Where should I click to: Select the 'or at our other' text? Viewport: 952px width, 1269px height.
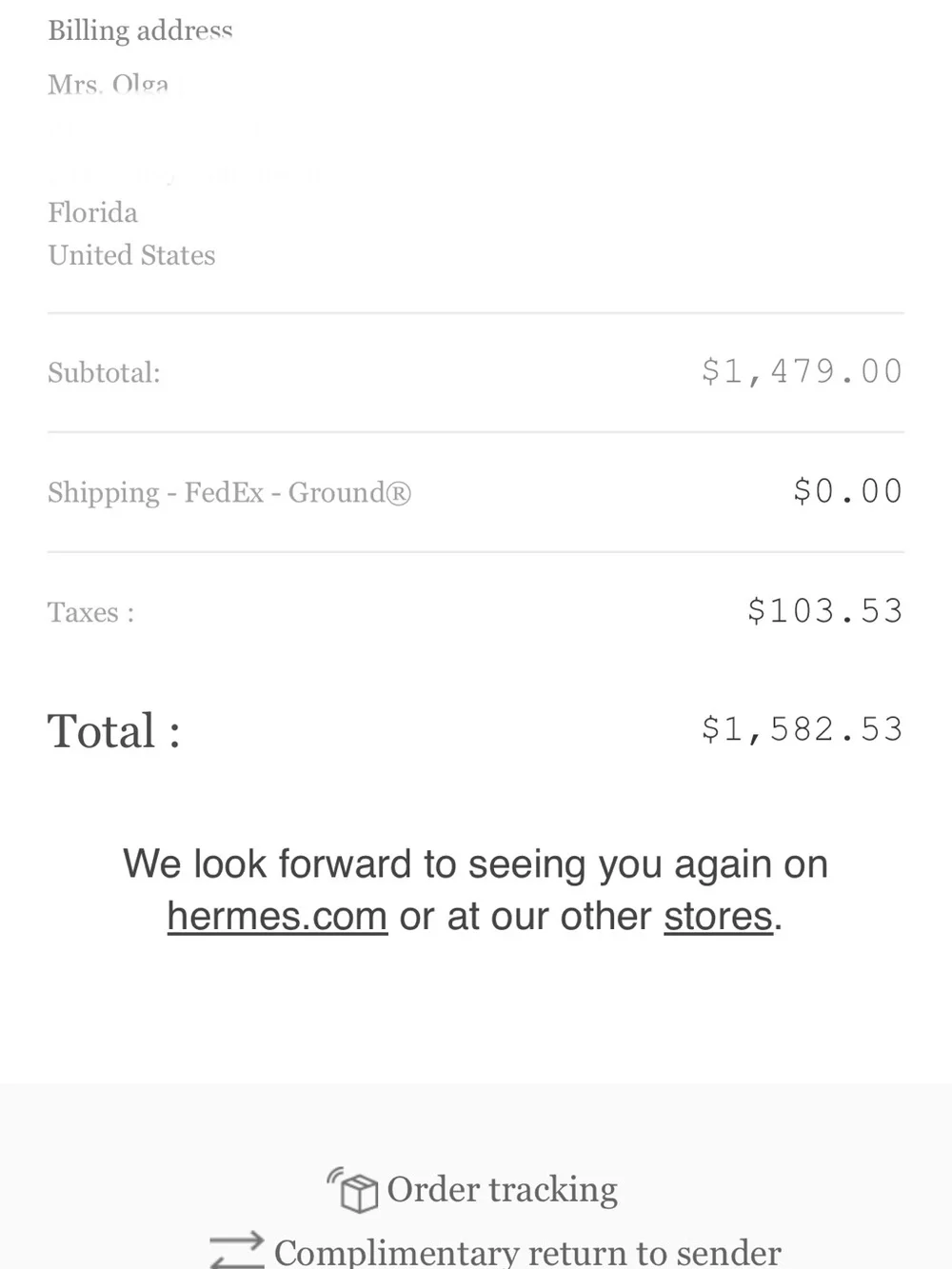[x=526, y=917]
